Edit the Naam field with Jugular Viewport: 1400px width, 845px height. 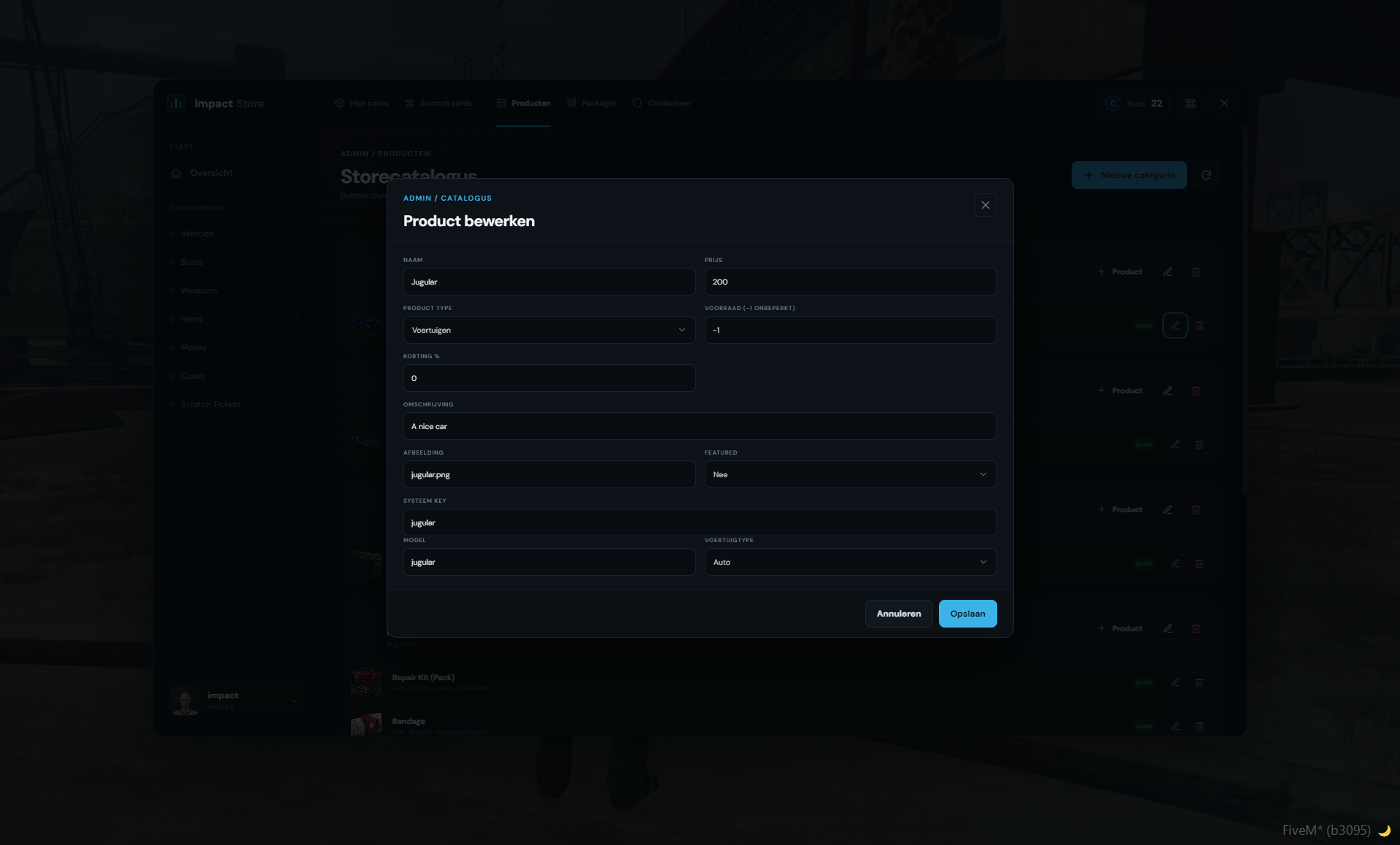click(549, 282)
